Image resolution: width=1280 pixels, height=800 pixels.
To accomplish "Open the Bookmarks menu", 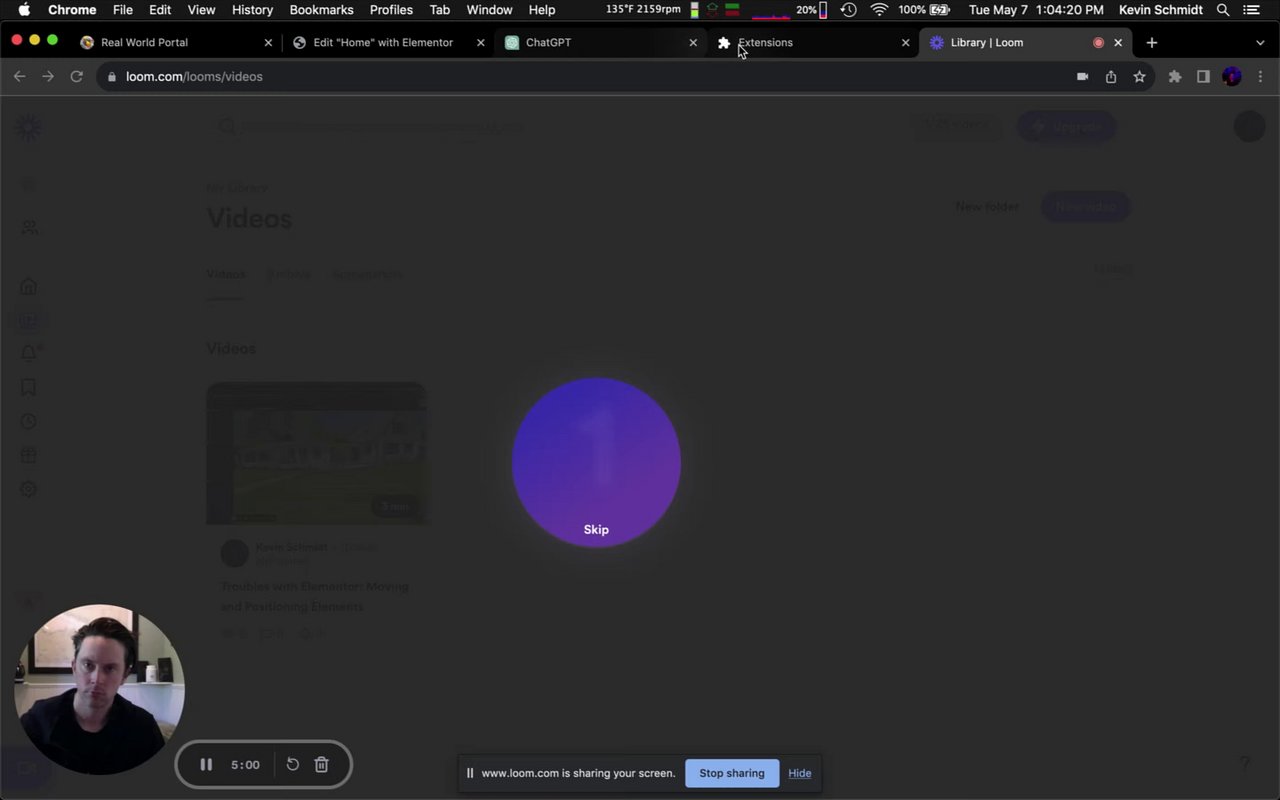I will click(x=321, y=10).
